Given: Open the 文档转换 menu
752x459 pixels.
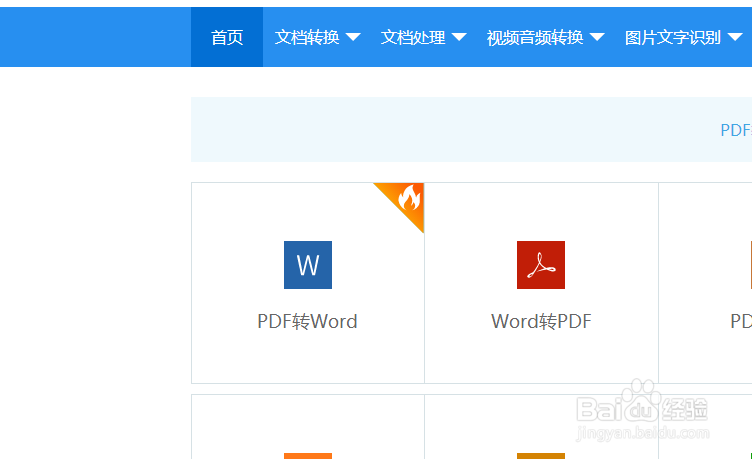Looking at the screenshot, I should coord(307,37).
